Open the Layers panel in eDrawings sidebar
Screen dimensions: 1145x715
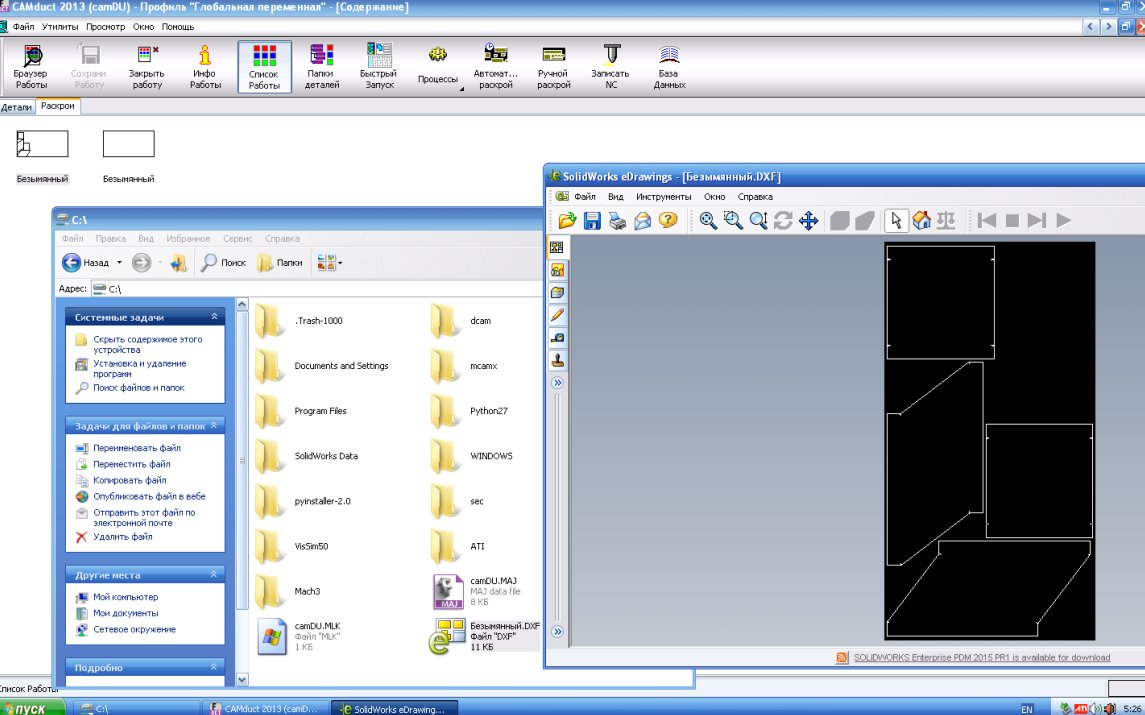(x=557, y=293)
